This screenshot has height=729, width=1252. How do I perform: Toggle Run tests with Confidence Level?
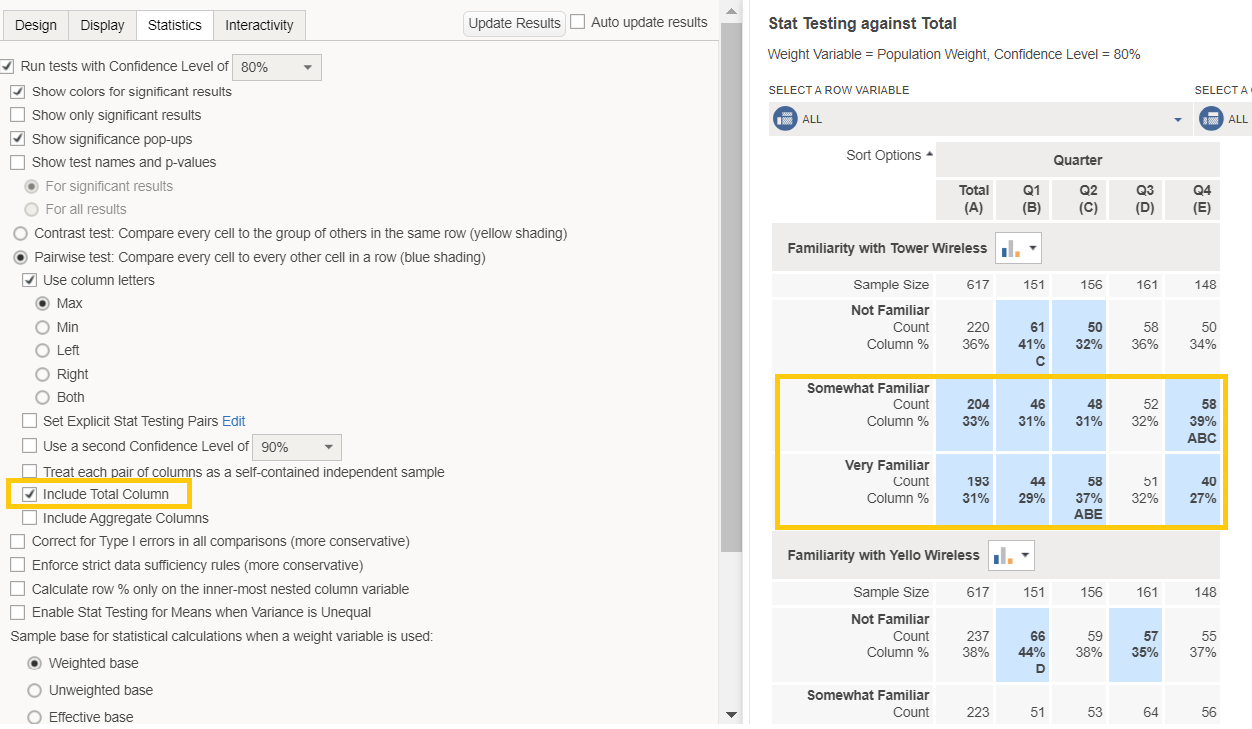(x=7, y=66)
